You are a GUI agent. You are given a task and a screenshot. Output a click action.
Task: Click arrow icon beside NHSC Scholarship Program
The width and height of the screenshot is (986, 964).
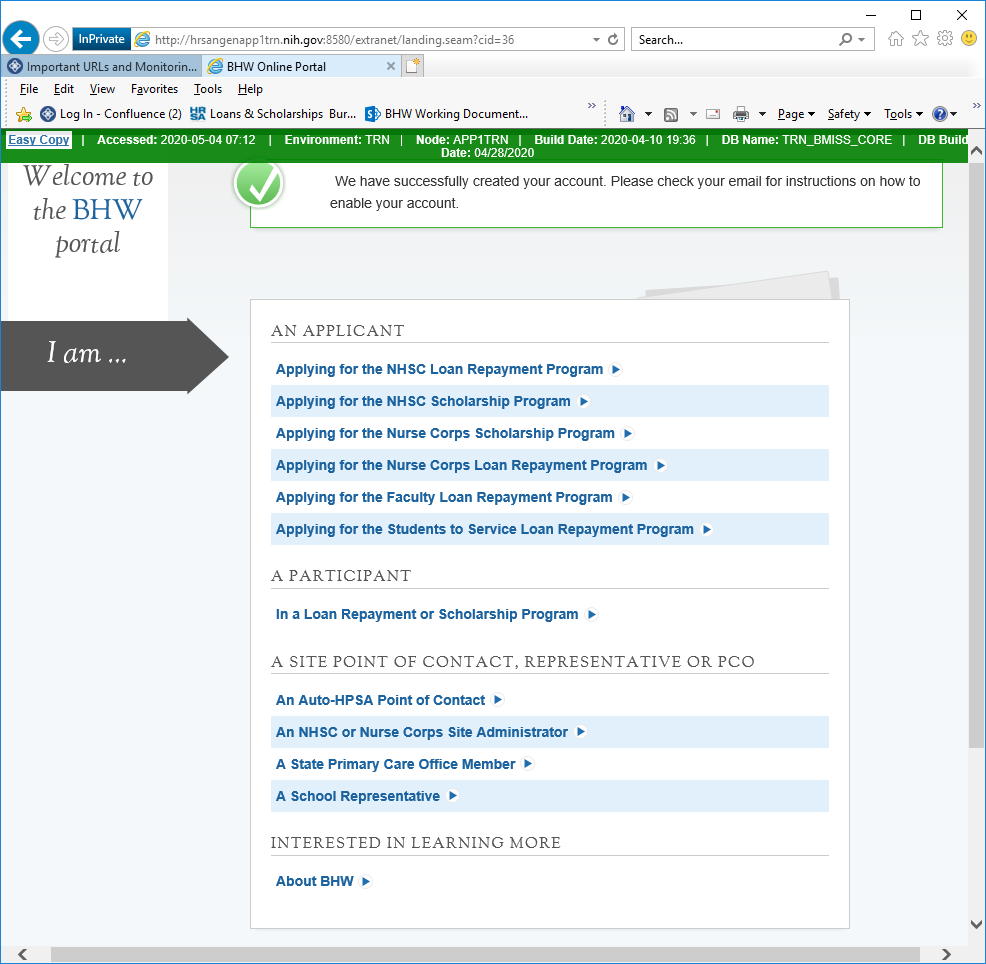pyautogui.click(x=584, y=401)
